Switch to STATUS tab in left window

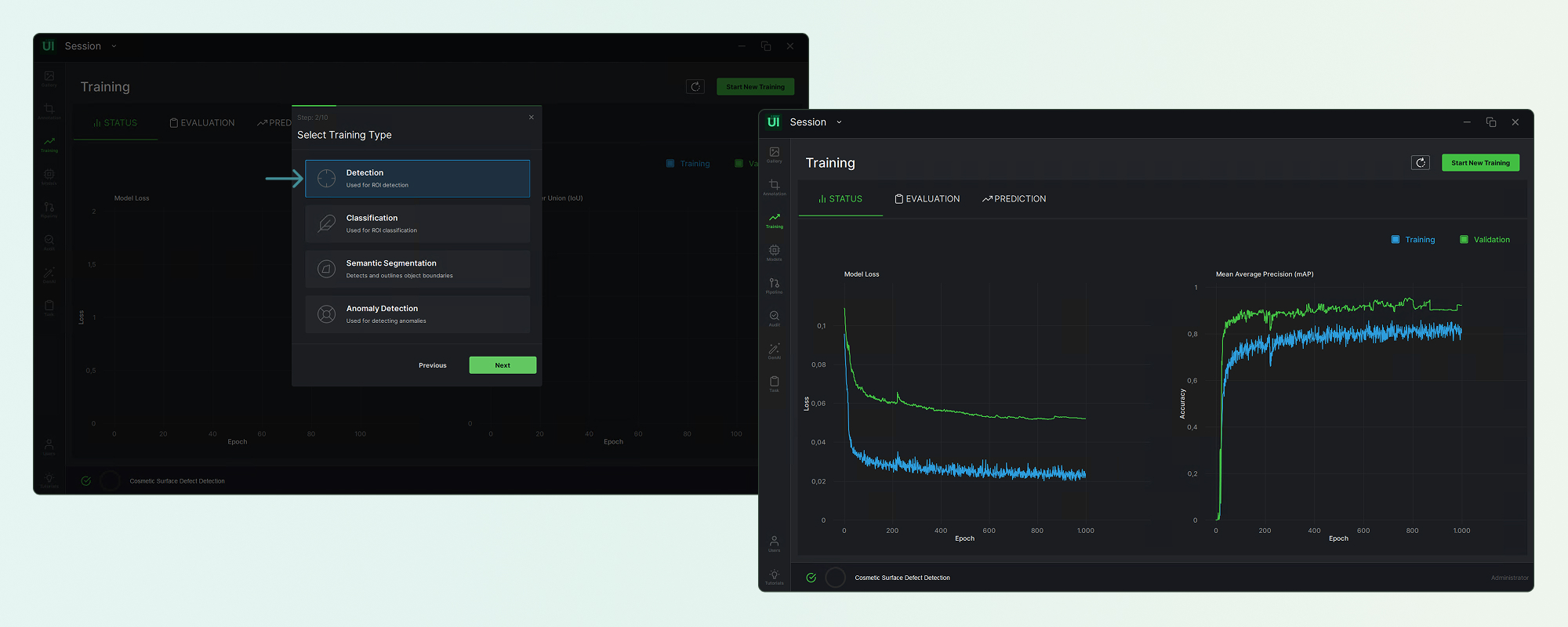[115, 123]
